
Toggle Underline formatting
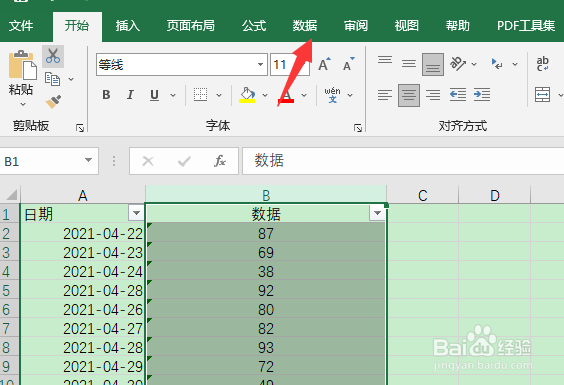point(154,95)
